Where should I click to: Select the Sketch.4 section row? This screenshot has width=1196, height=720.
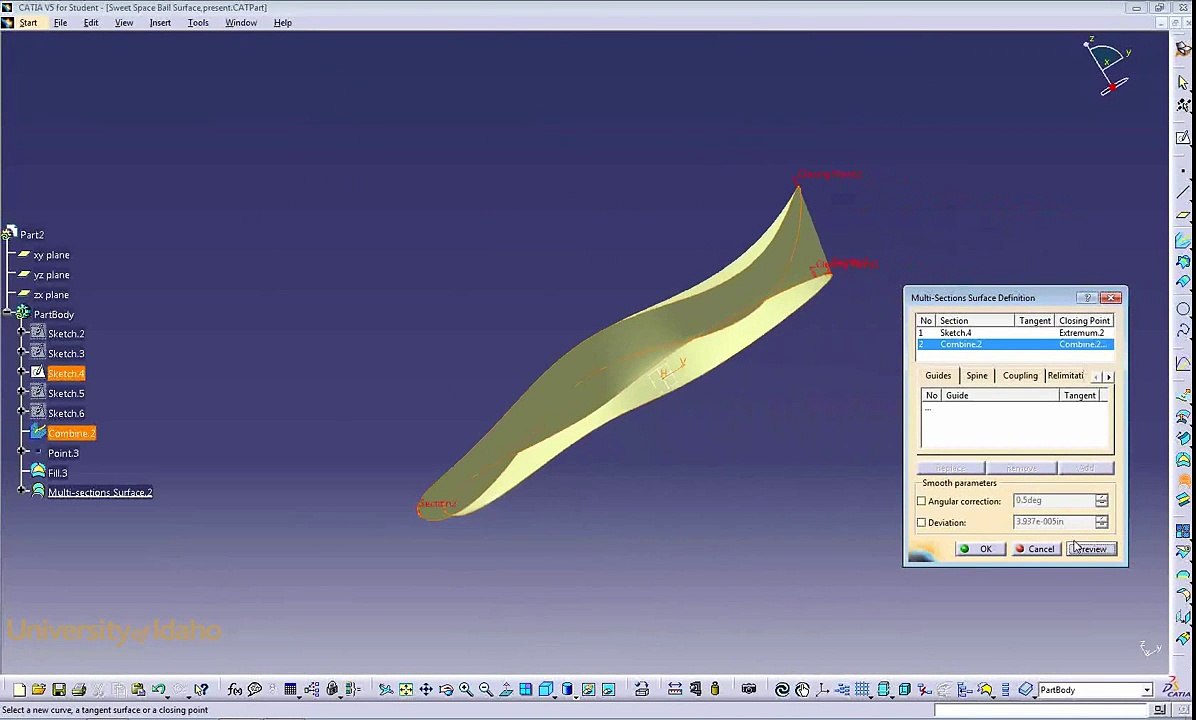coord(1014,333)
